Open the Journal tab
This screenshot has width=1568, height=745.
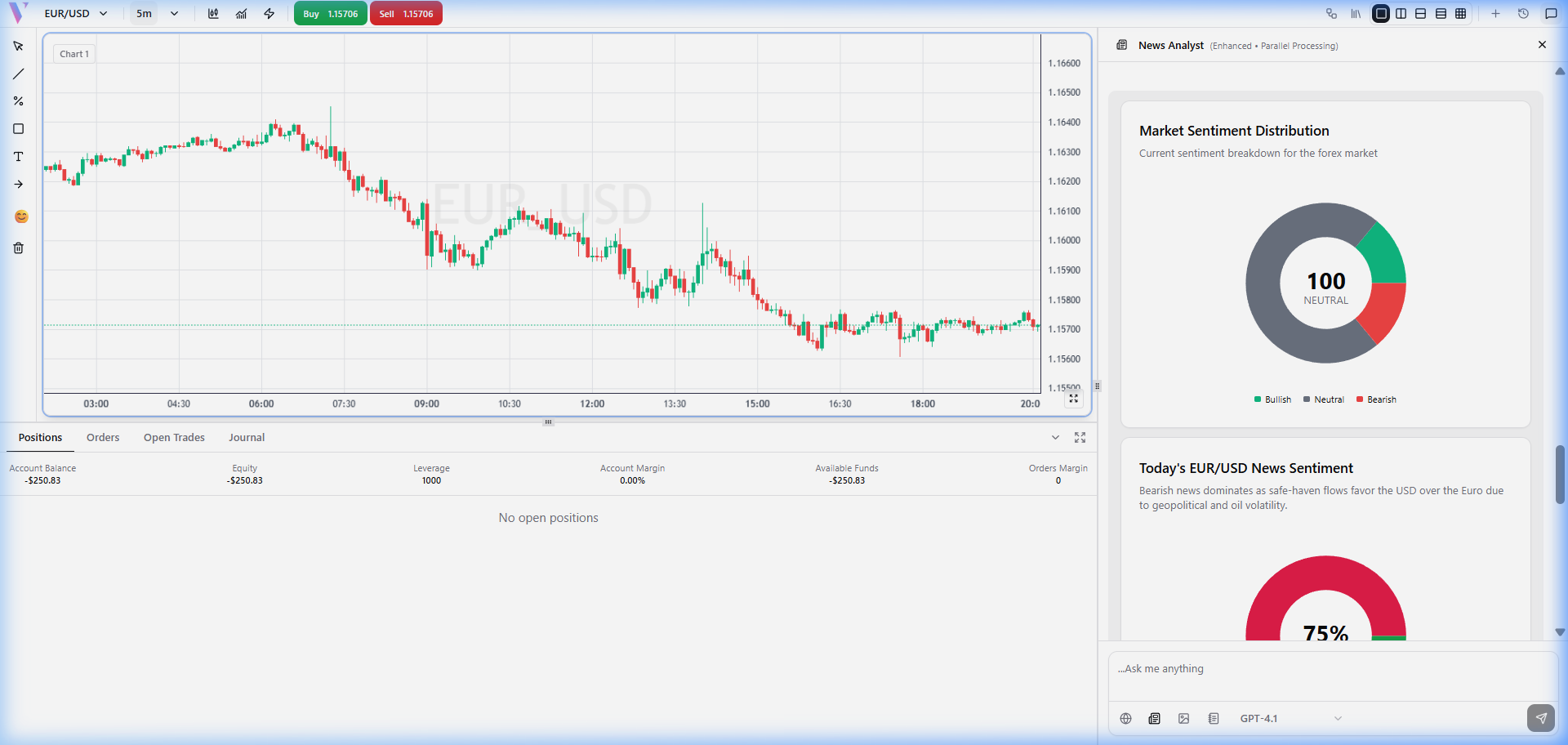click(x=247, y=438)
